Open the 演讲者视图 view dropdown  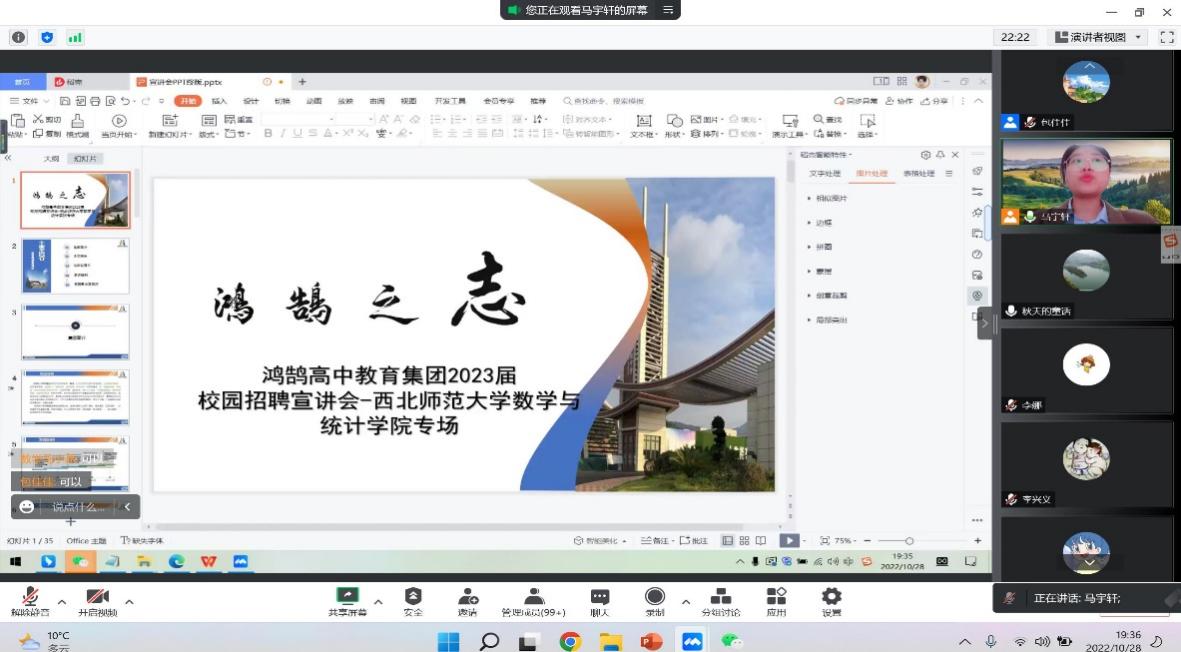coord(1097,37)
